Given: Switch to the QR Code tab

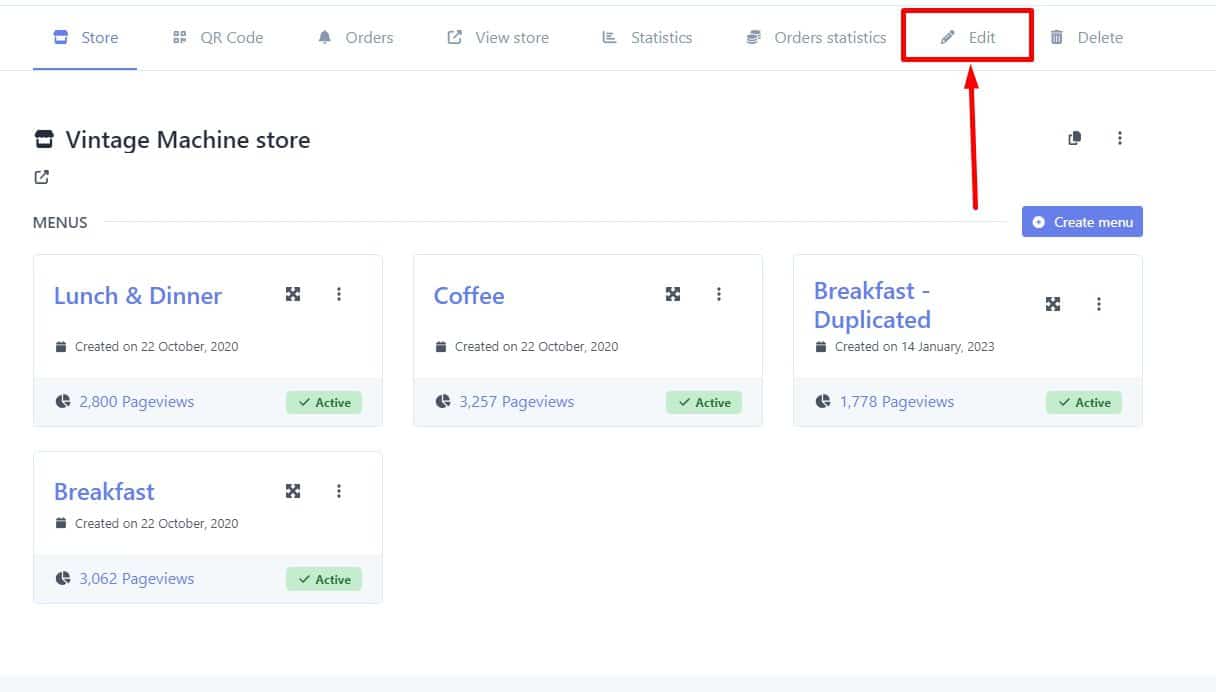Looking at the screenshot, I should pos(218,38).
